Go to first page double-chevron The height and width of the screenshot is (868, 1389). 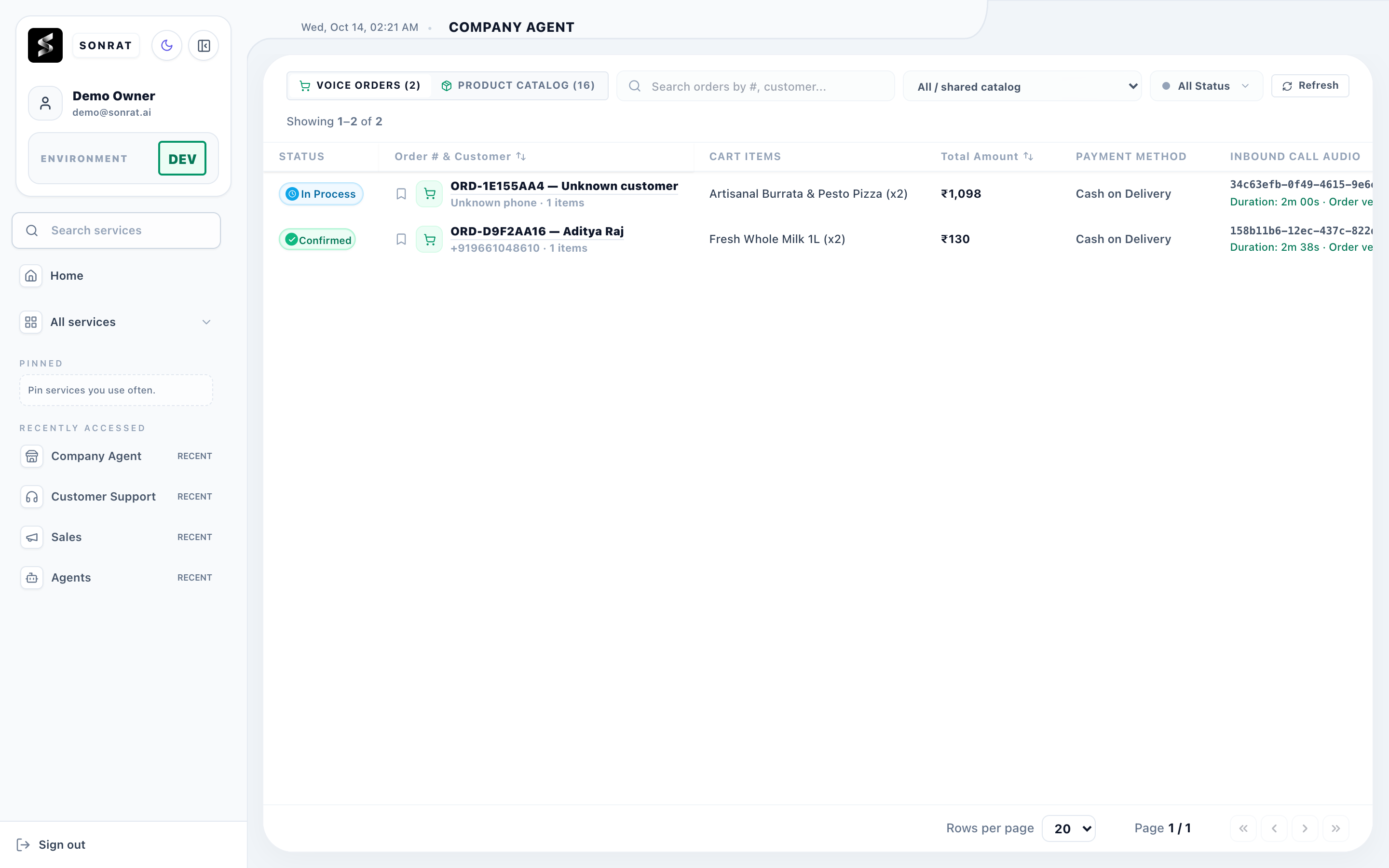tap(1243, 828)
